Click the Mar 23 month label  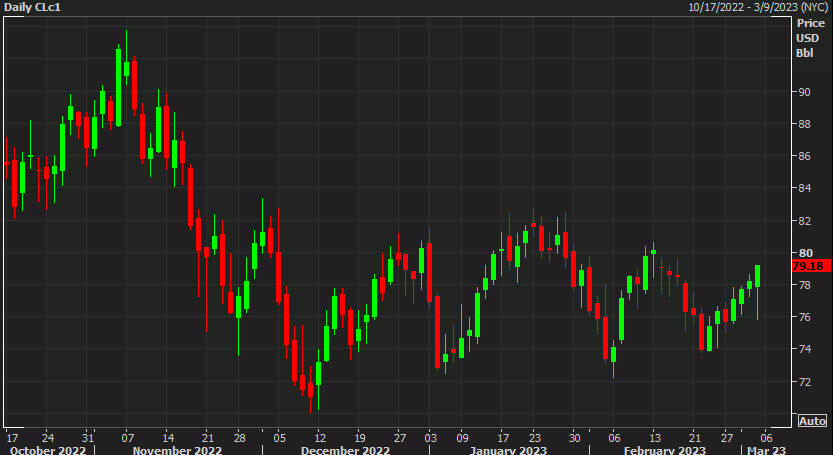(766, 450)
